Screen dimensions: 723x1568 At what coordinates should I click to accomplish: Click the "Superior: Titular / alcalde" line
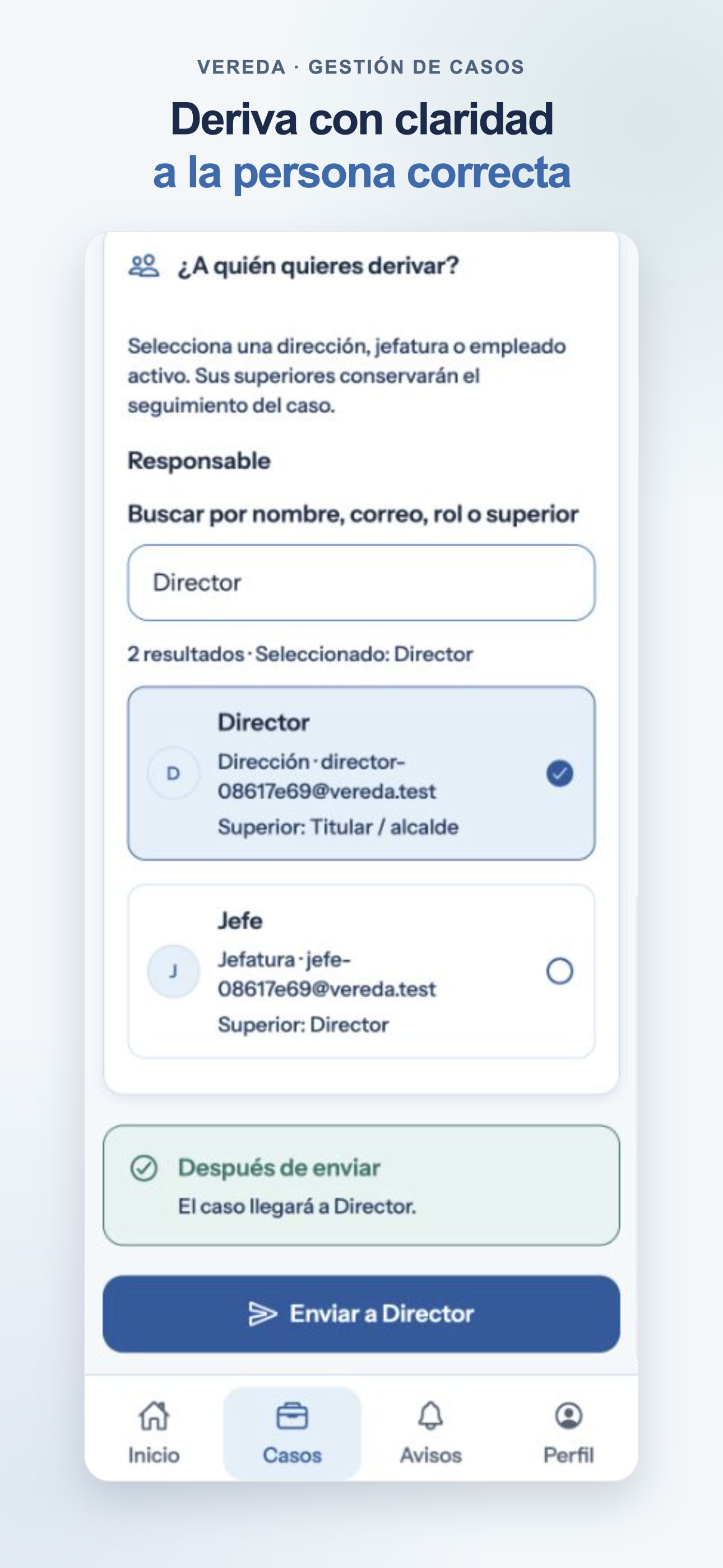[339, 827]
